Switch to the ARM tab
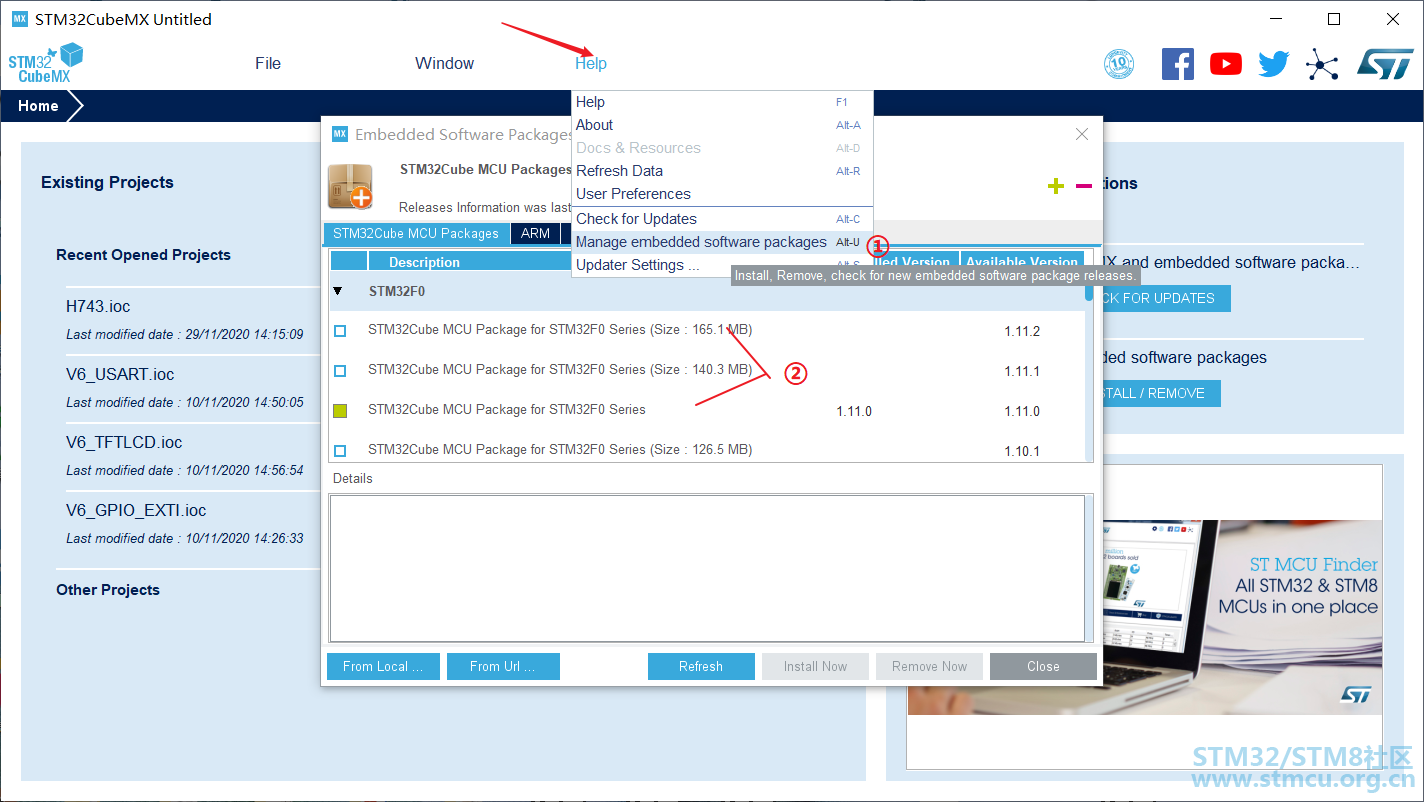Image resolution: width=1424 pixels, height=802 pixels. coord(536,233)
